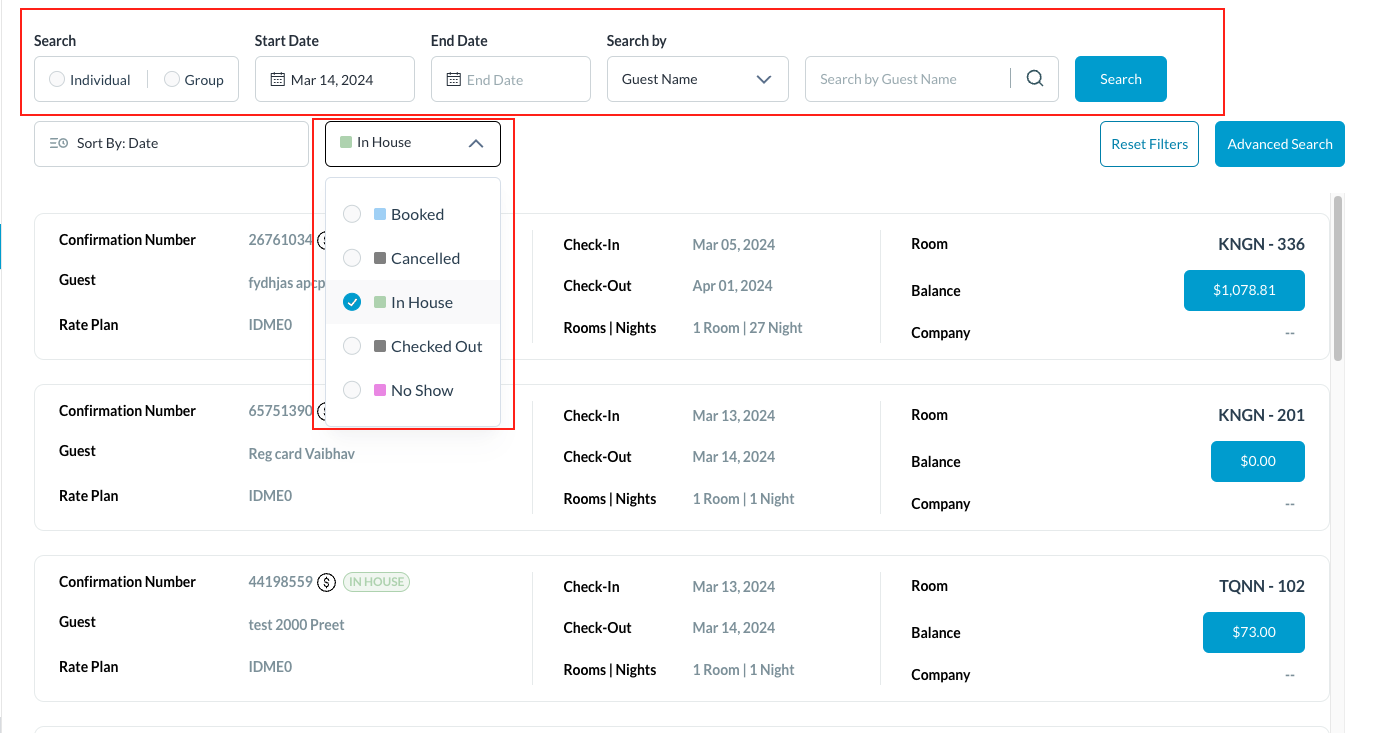Screen dimensions: 1373x733
Task: Open the Guest Name search-by dropdown
Action: 697,79
